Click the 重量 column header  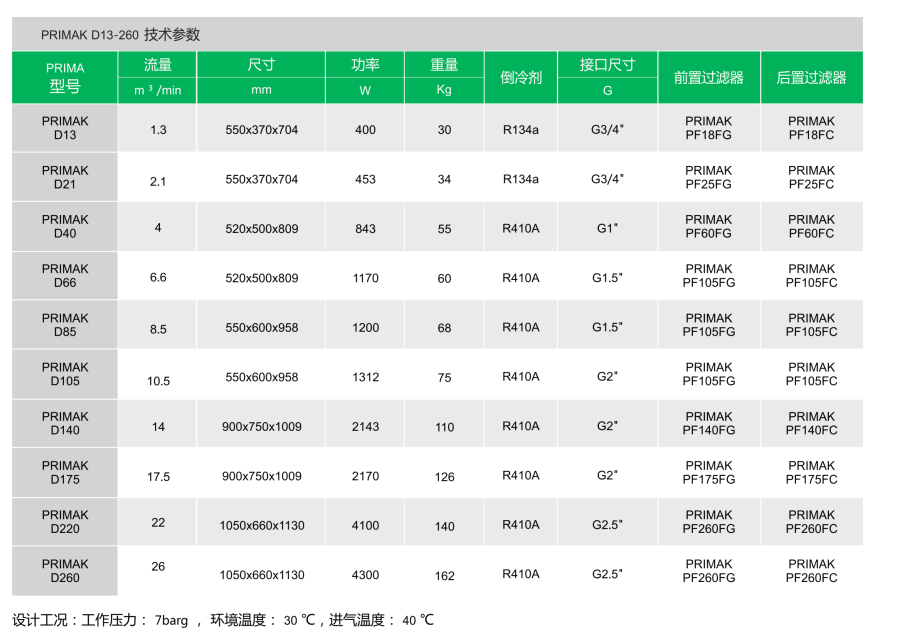[444, 65]
